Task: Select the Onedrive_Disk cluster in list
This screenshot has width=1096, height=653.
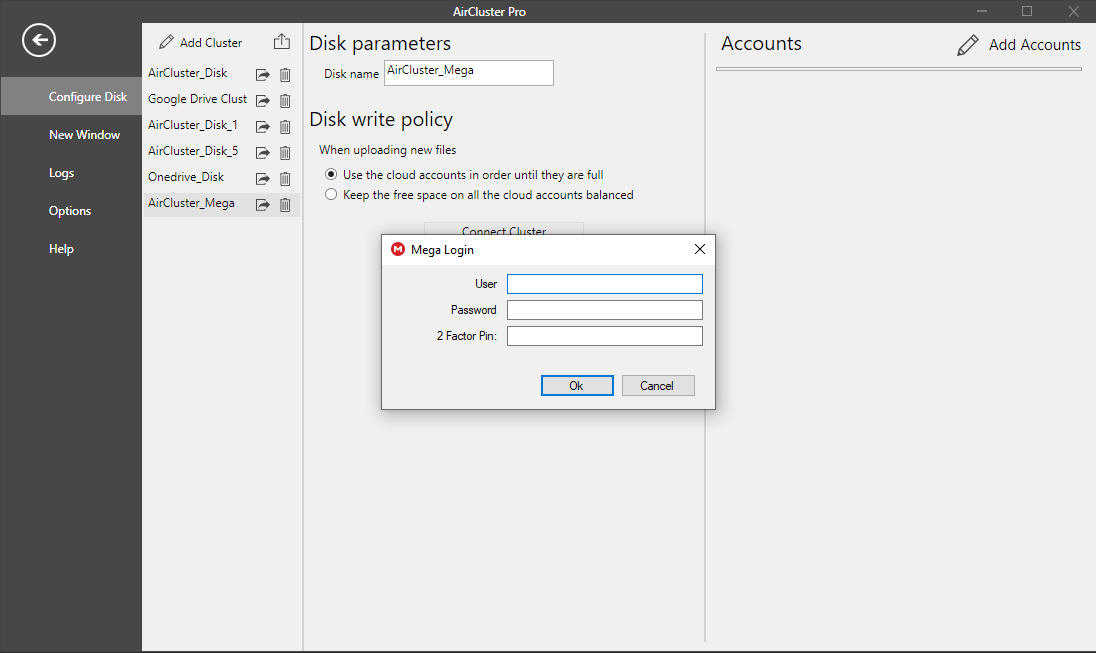Action: click(186, 177)
